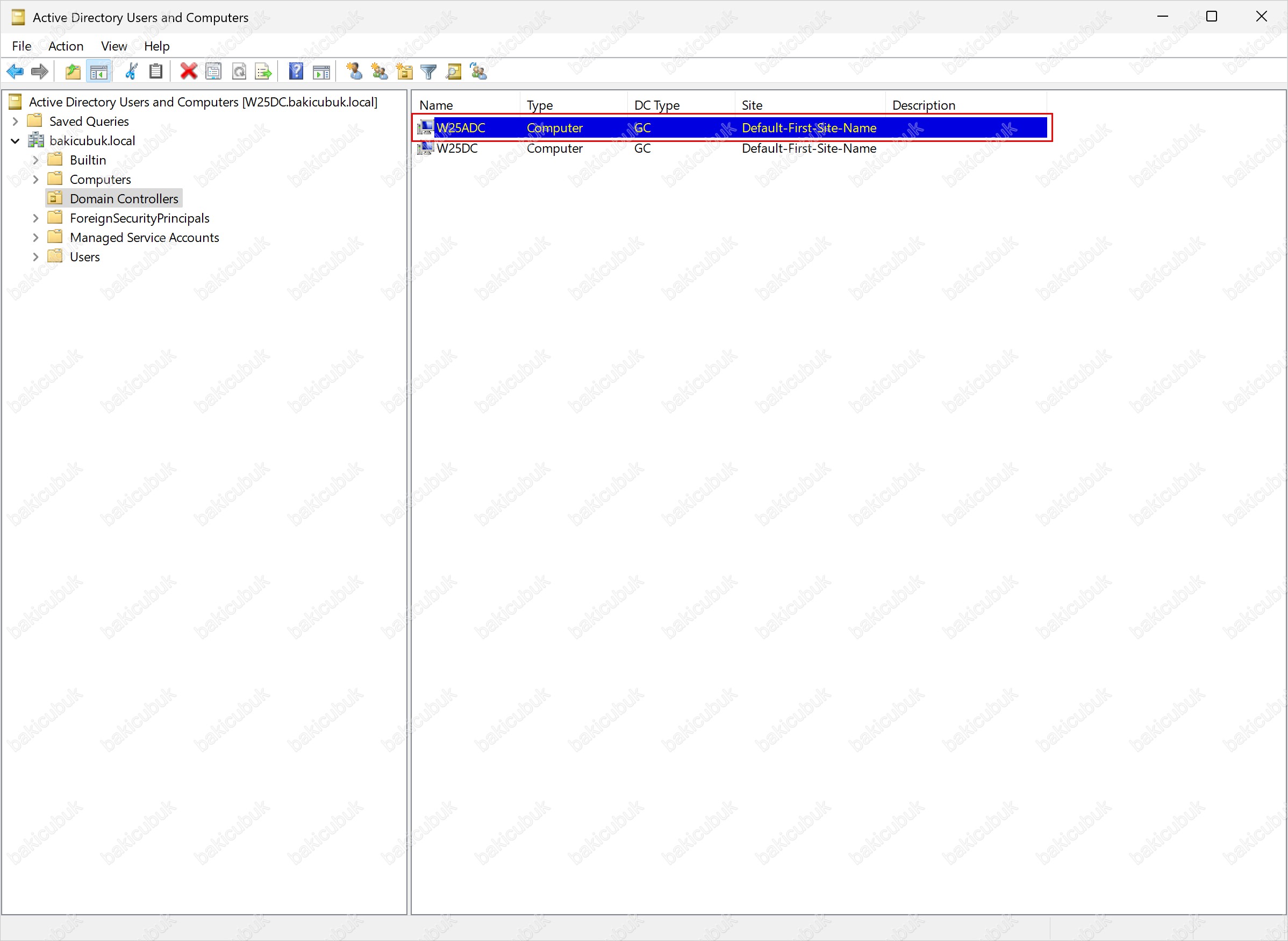The image size is (1288, 941).
Task: Expand the Builtin container
Action: 36,160
